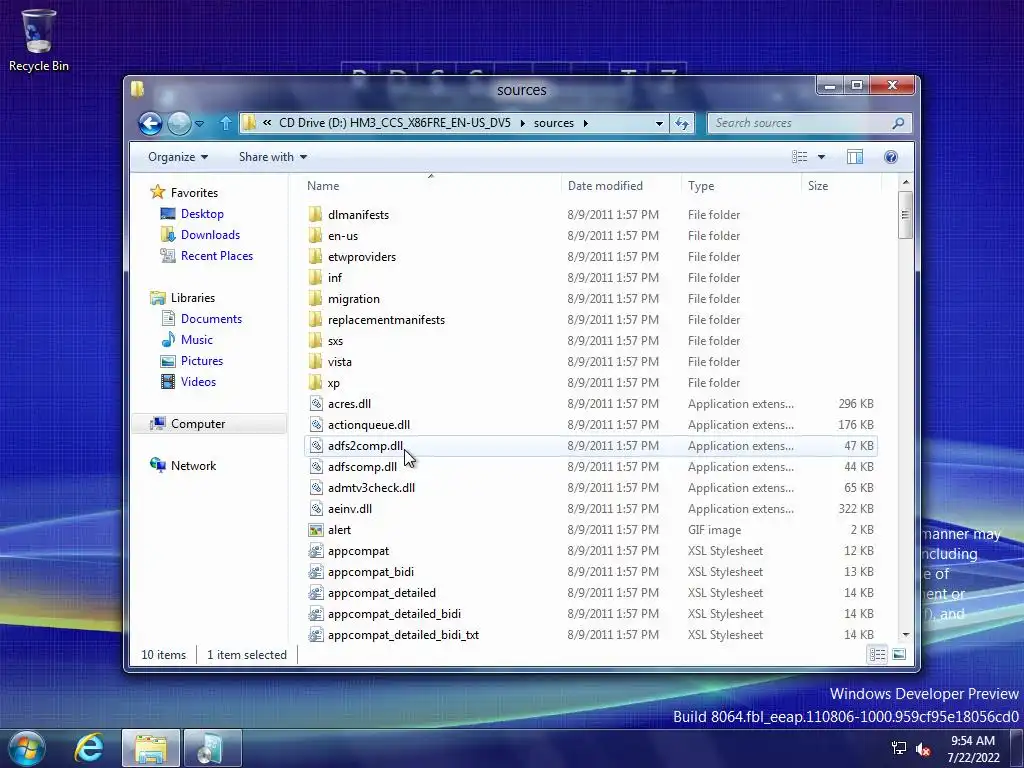Click the search magnifier icon
Image resolution: width=1024 pixels, height=768 pixels.
click(x=899, y=123)
